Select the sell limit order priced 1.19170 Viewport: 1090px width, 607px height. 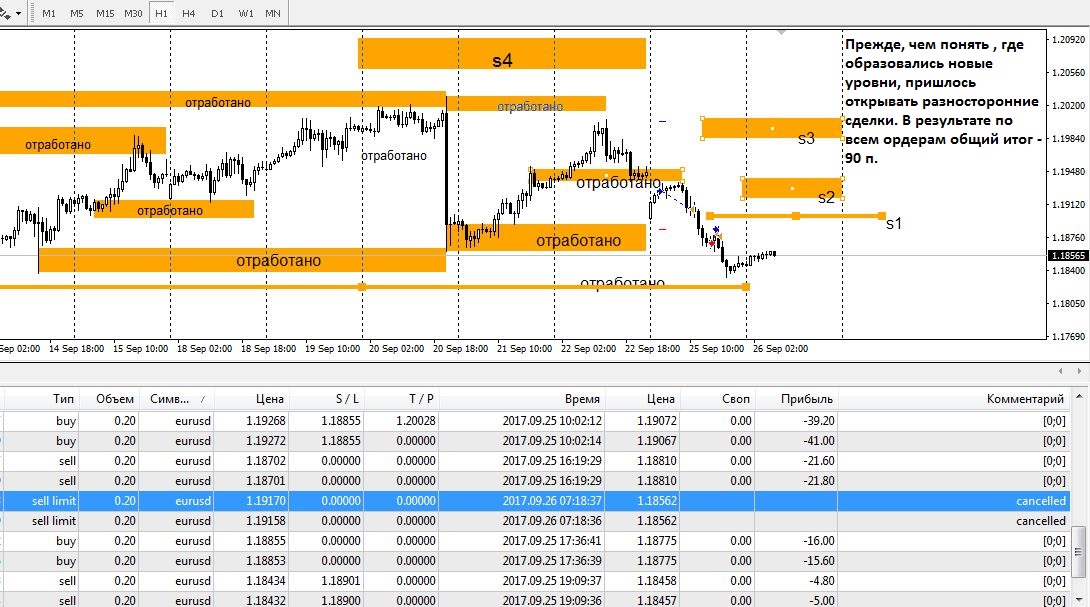tap(535, 501)
